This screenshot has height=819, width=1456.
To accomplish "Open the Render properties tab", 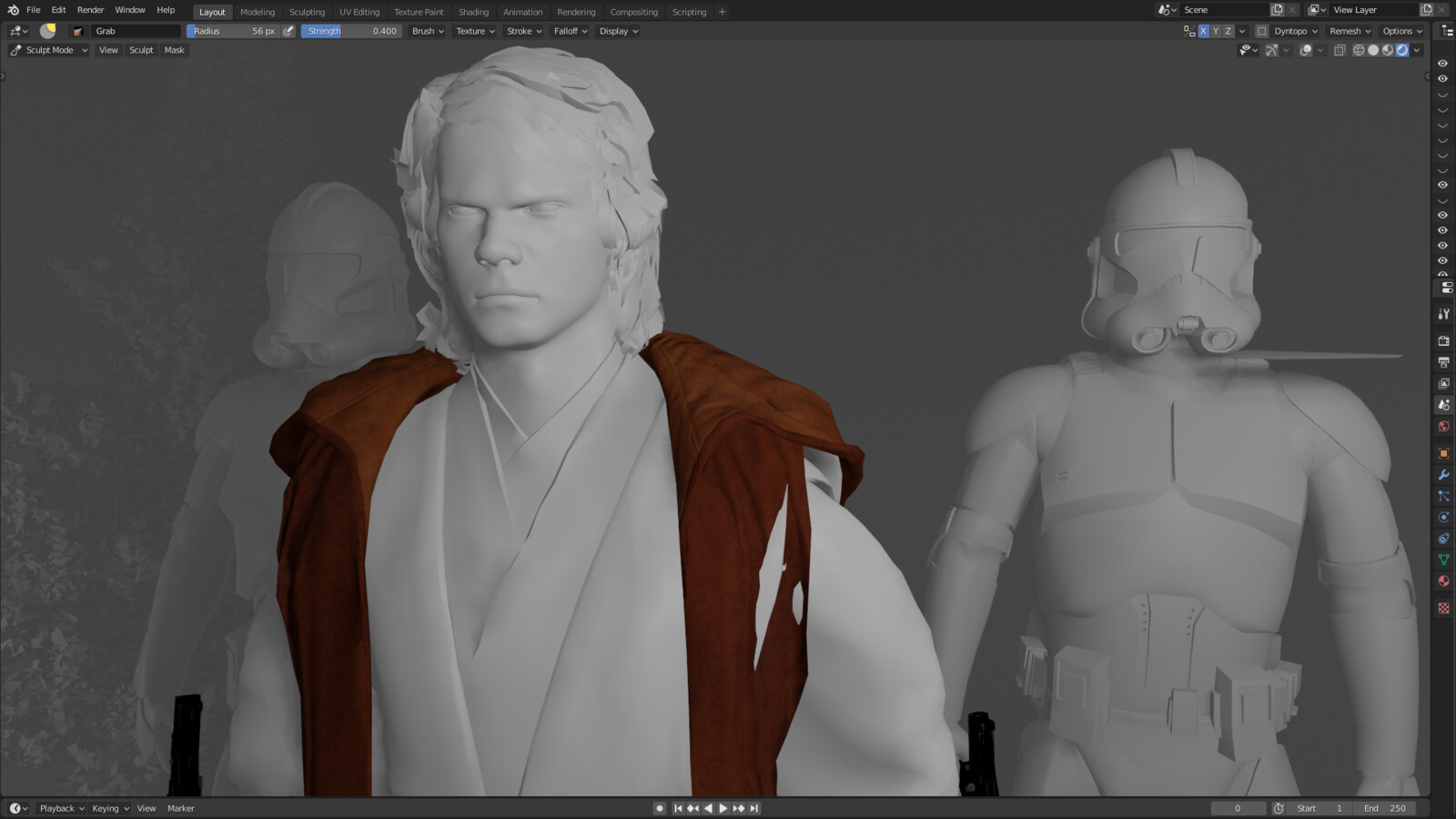I will 1443,341.
